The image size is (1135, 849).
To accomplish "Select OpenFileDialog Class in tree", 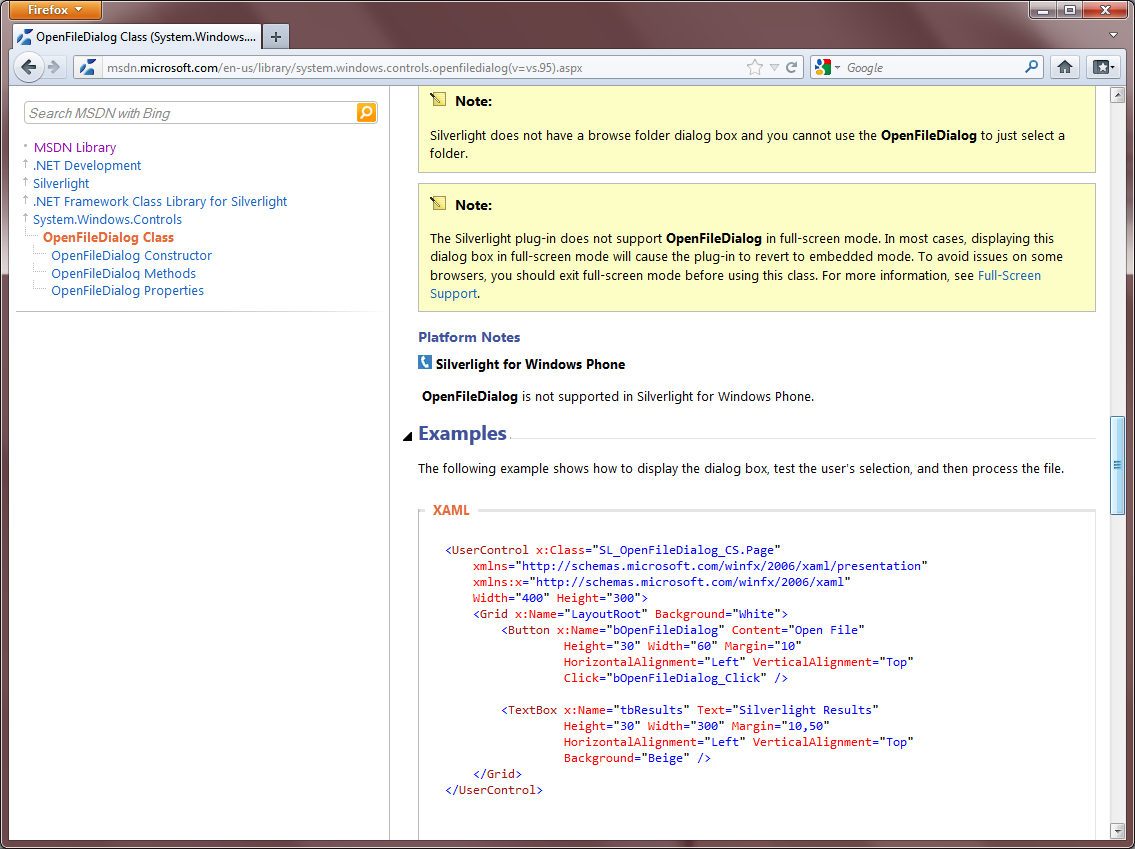I will [x=109, y=237].
